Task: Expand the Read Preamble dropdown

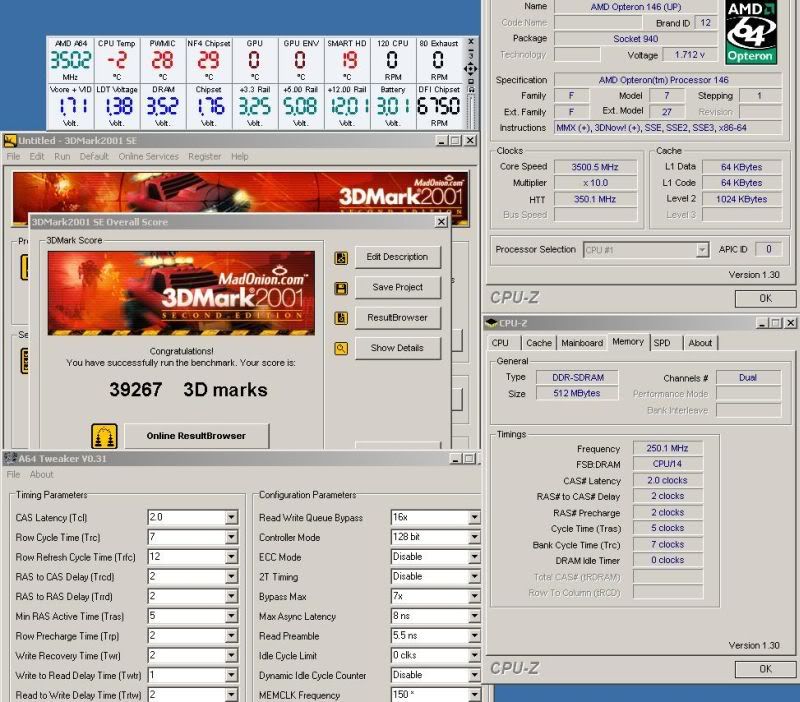Action: pos(474,636)
